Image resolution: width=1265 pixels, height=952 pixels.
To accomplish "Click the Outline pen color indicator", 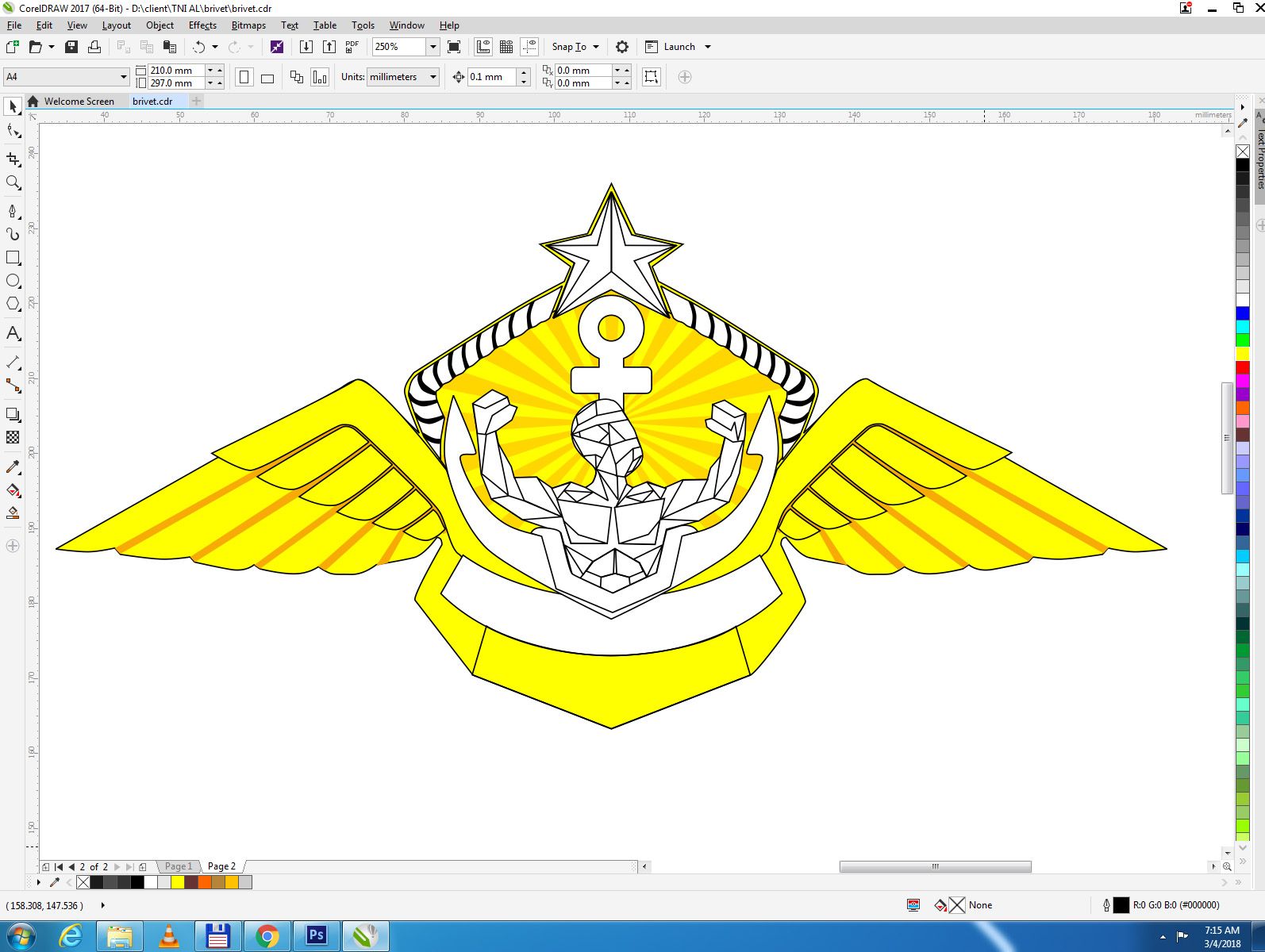I will coord(1121,905).
